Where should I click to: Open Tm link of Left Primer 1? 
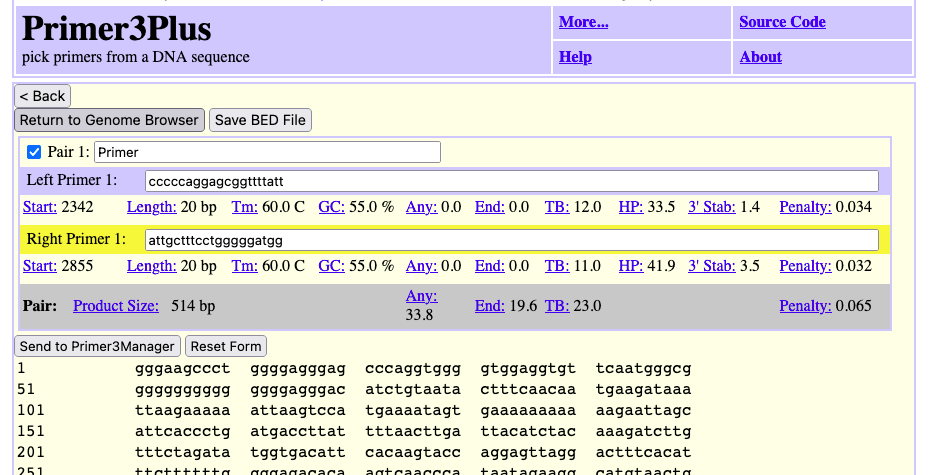click(245, 207)
